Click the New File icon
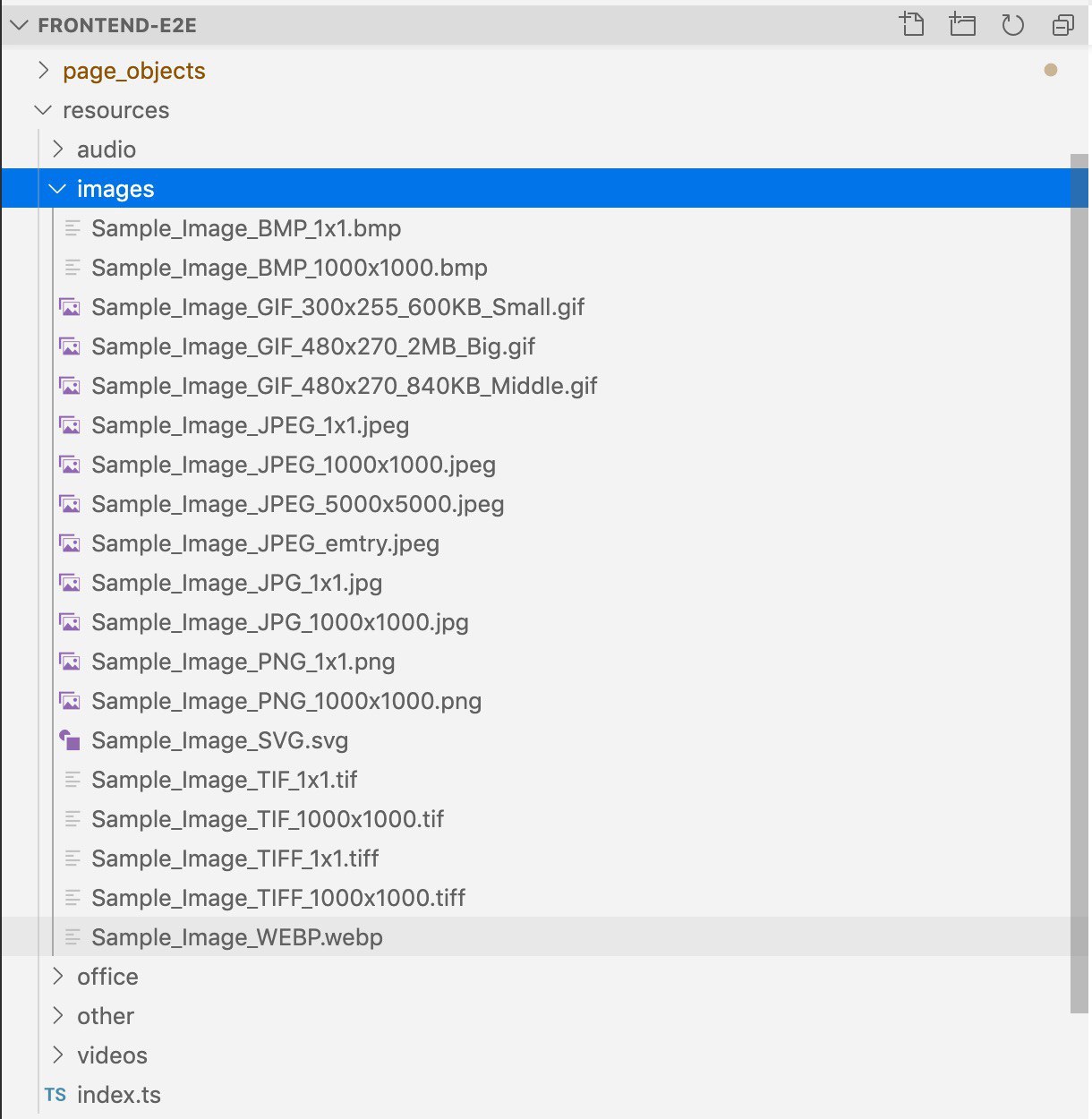 click(x=912, y=24)
